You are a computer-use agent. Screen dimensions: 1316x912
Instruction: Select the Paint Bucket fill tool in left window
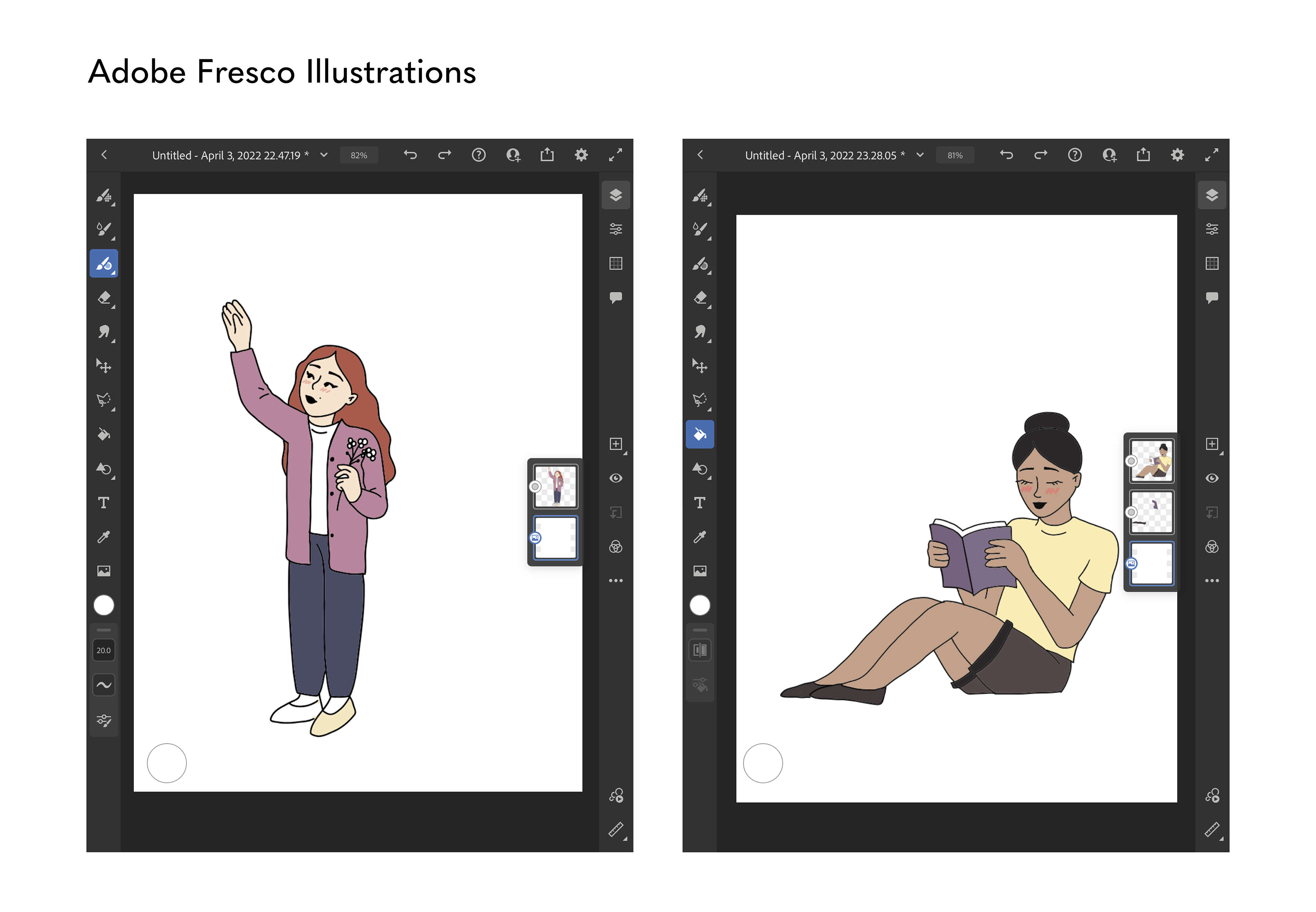[103, 434]
